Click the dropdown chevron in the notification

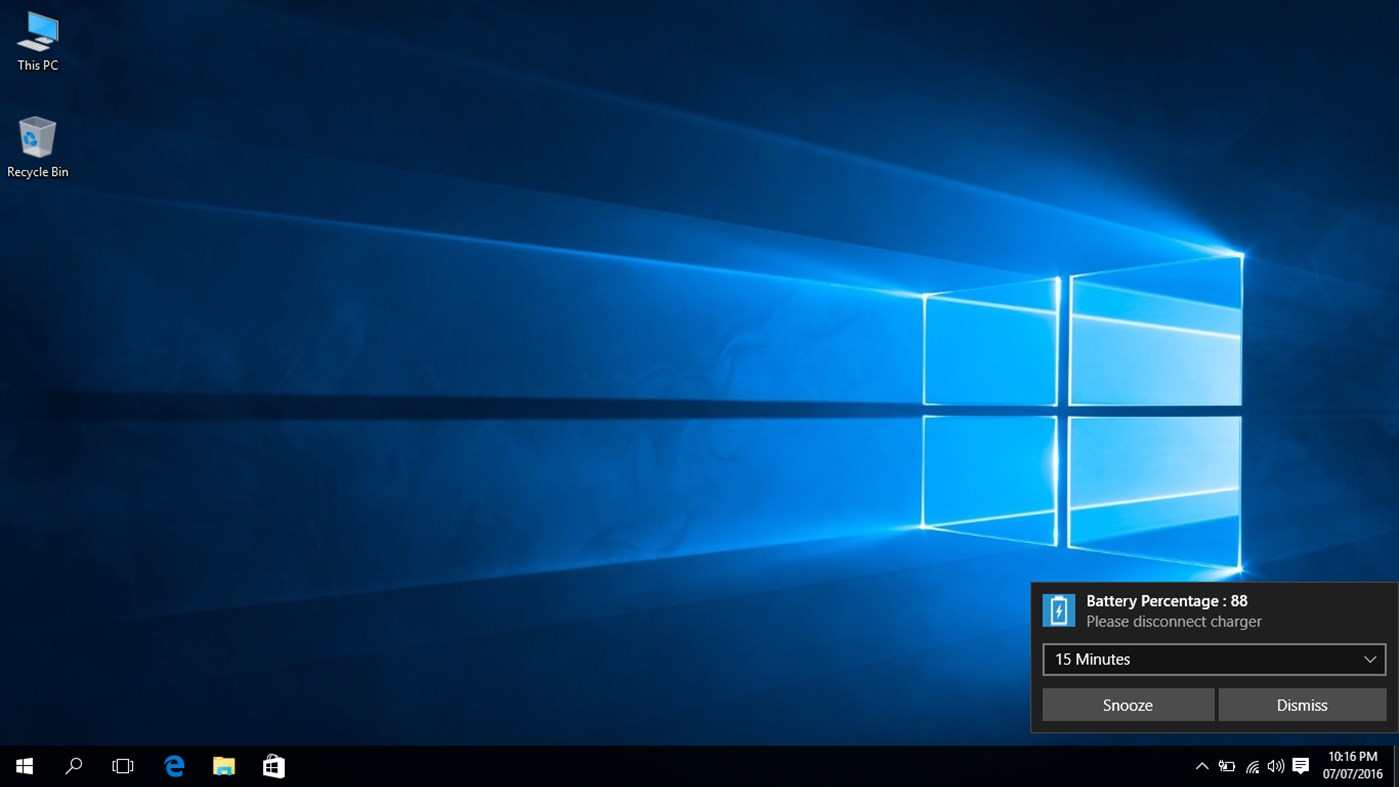pos(1371,659)
